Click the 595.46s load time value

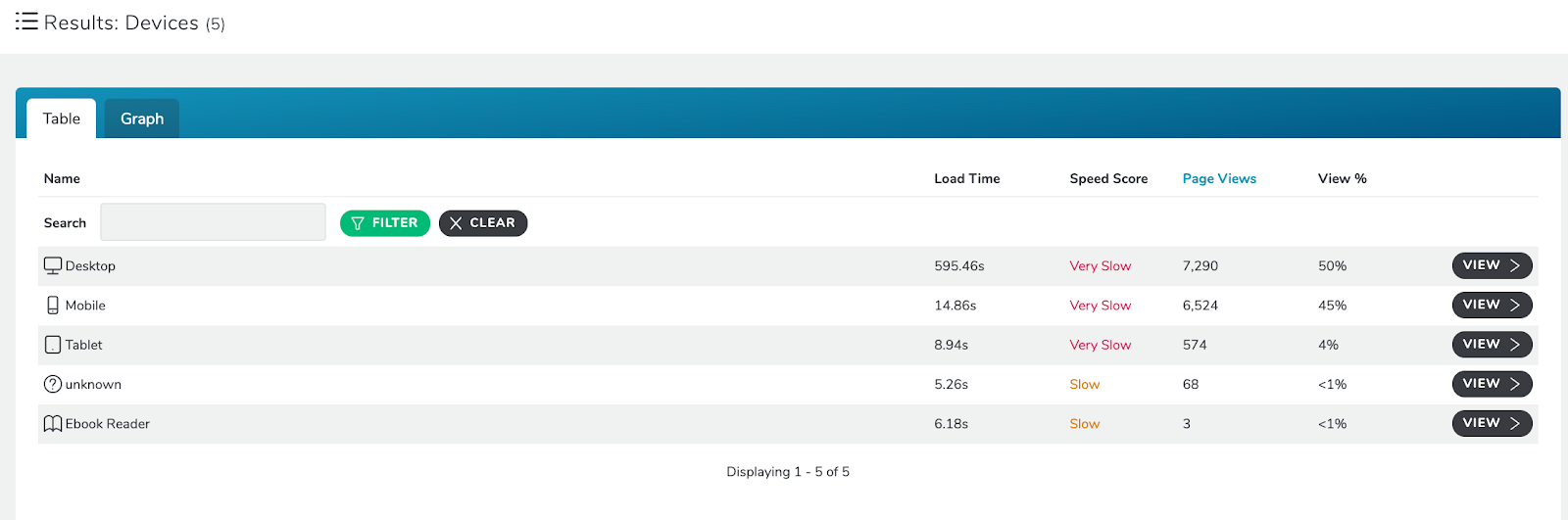(958, 266)
